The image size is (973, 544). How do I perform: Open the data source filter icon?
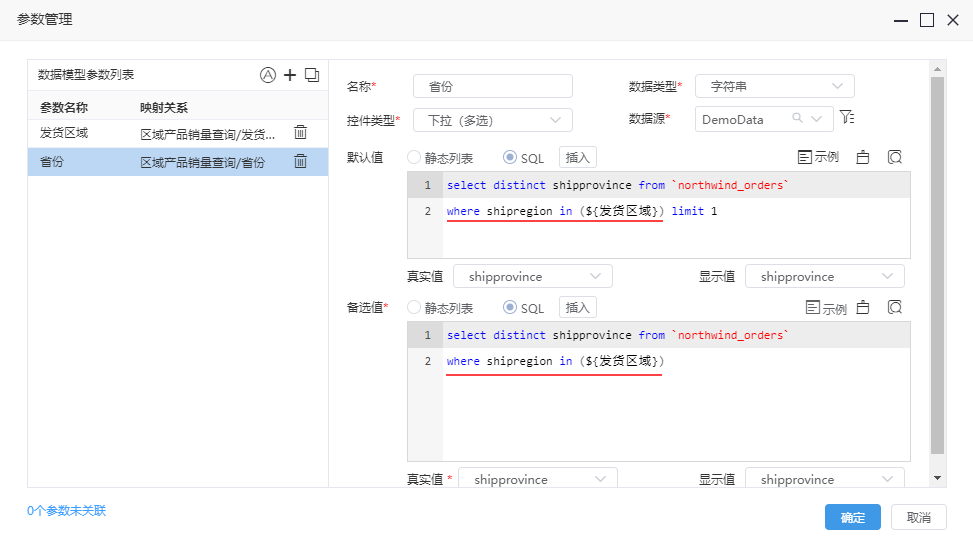tap(847, 117)
